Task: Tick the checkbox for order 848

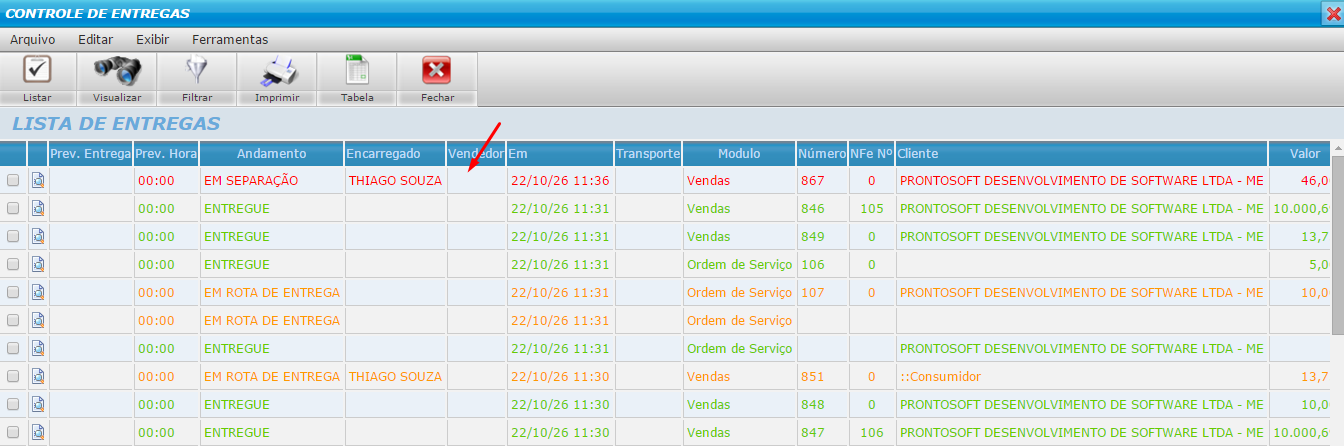Action: pyautogui.click(x=13, y=405)
